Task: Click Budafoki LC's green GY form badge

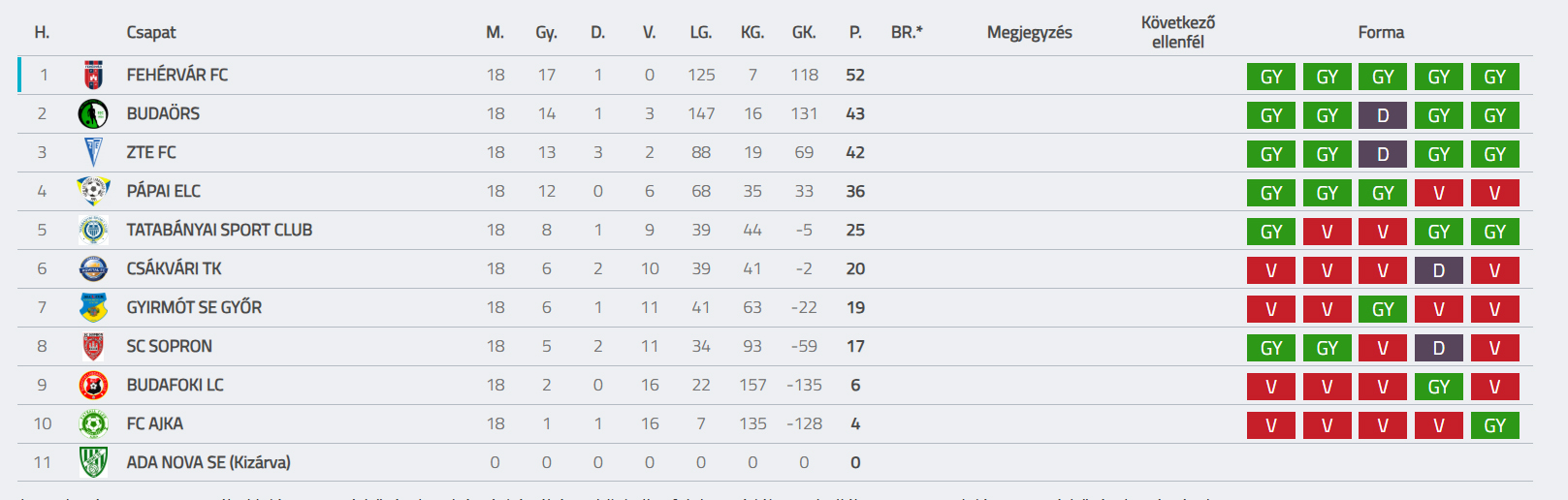Action: click(x=1439, y=387)
